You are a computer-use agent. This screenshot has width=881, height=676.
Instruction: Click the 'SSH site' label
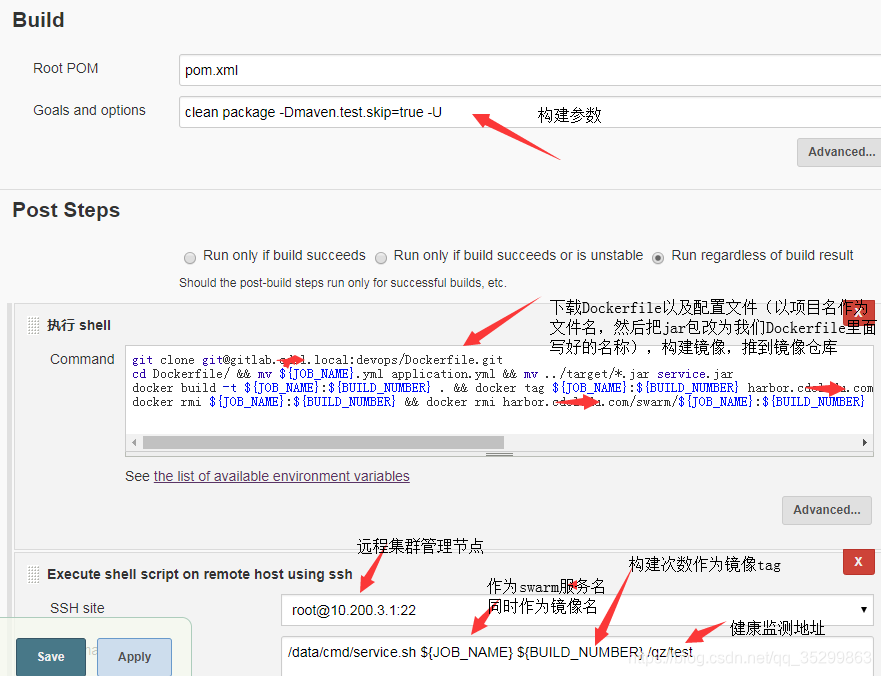(x=77, y=608)
